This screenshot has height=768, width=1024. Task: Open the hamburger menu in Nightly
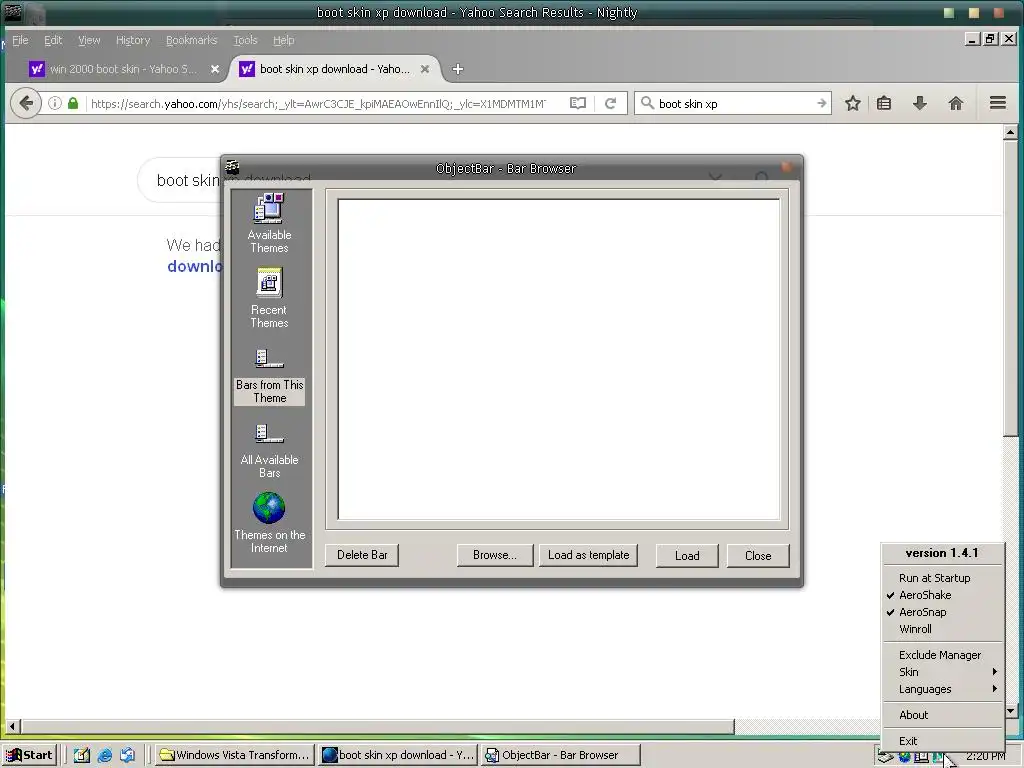coord(997,103)
